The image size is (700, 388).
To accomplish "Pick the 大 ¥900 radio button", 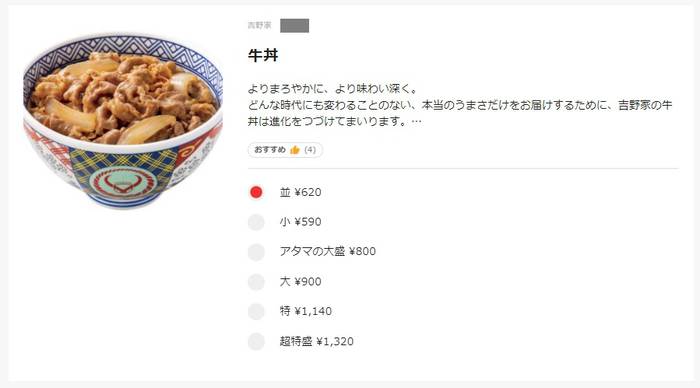I will pyautogui.click(x=256, y=282).
